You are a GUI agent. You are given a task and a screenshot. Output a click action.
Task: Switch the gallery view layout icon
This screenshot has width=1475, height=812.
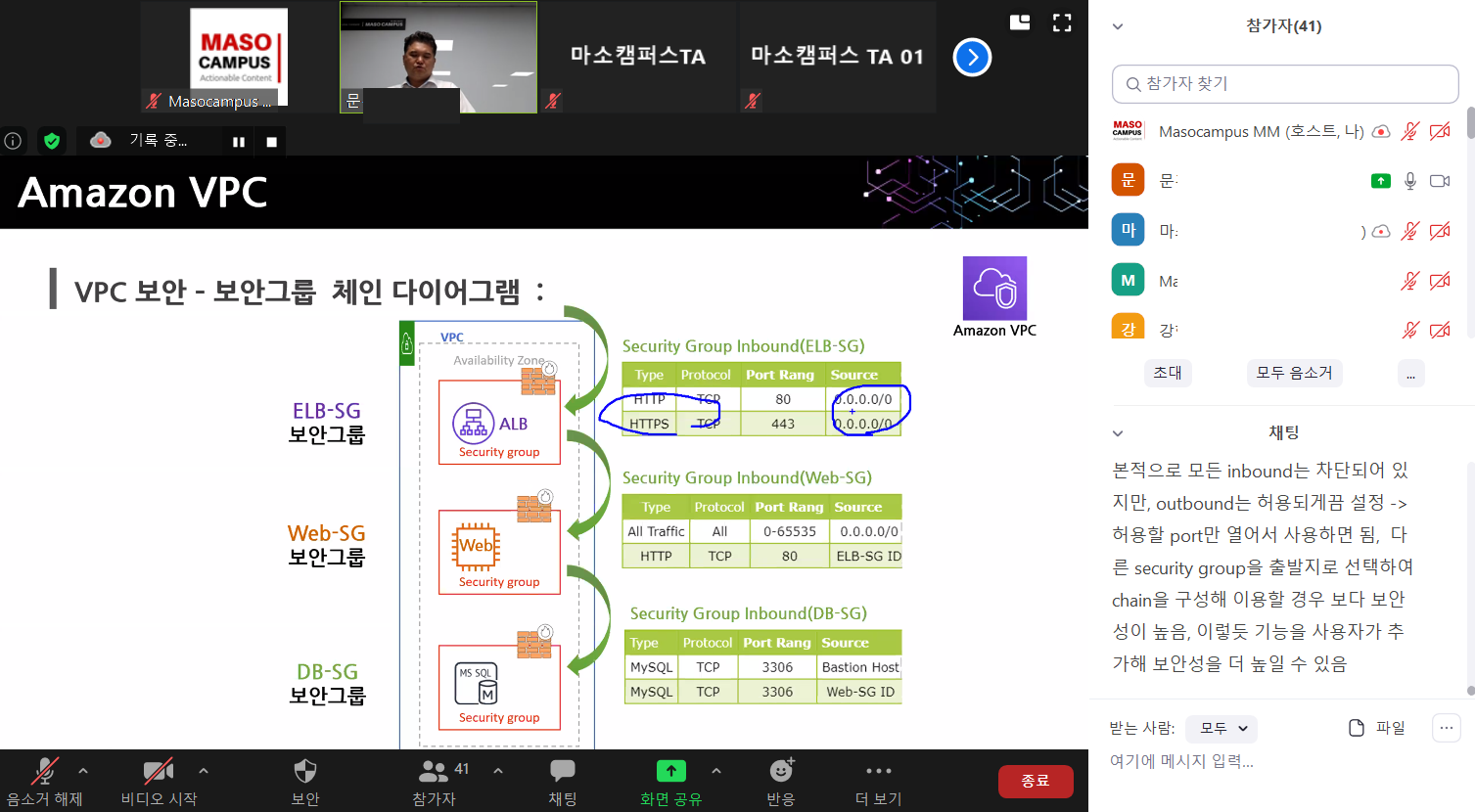tap(1020, 23)
